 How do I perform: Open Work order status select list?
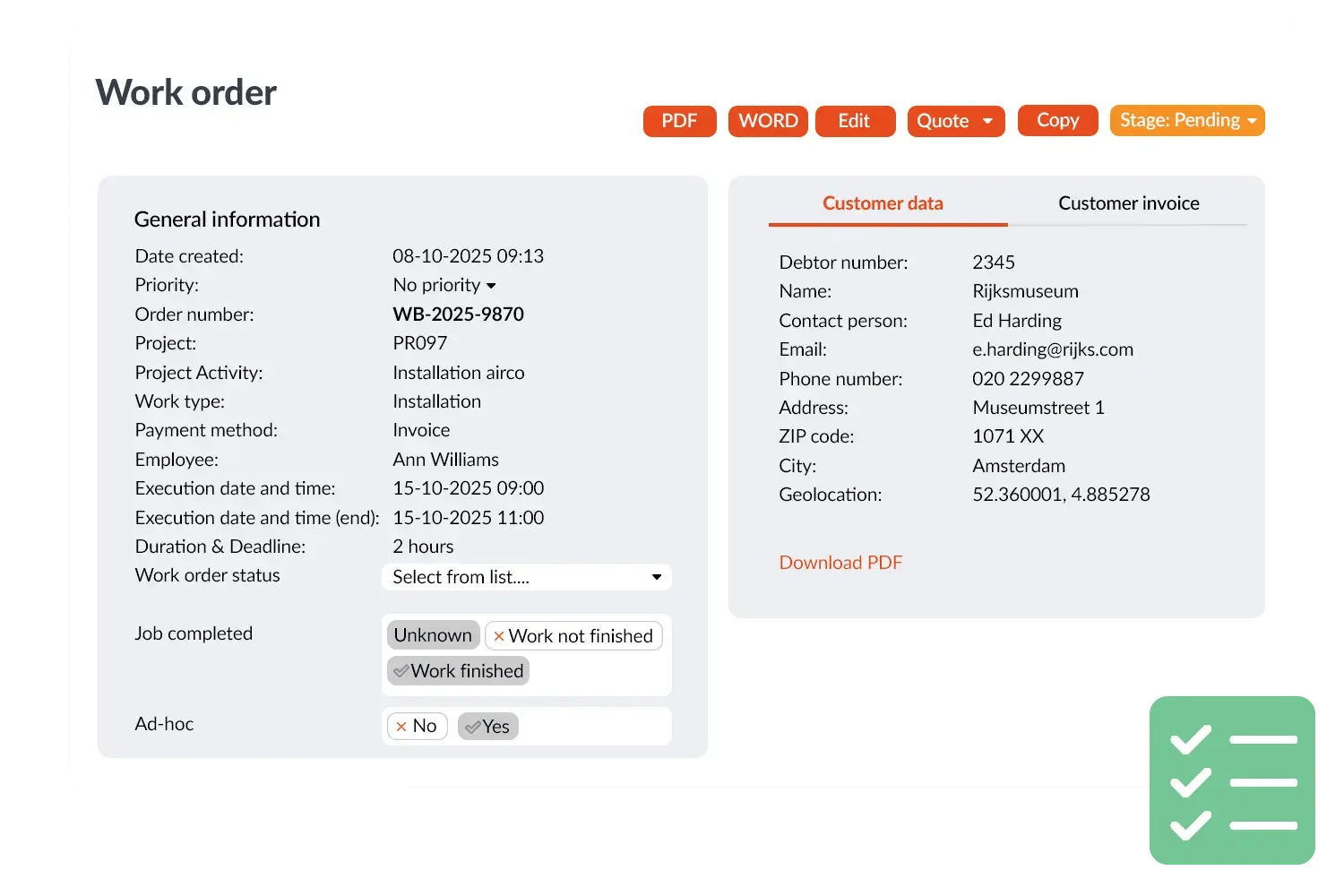[x=526, y=577]
